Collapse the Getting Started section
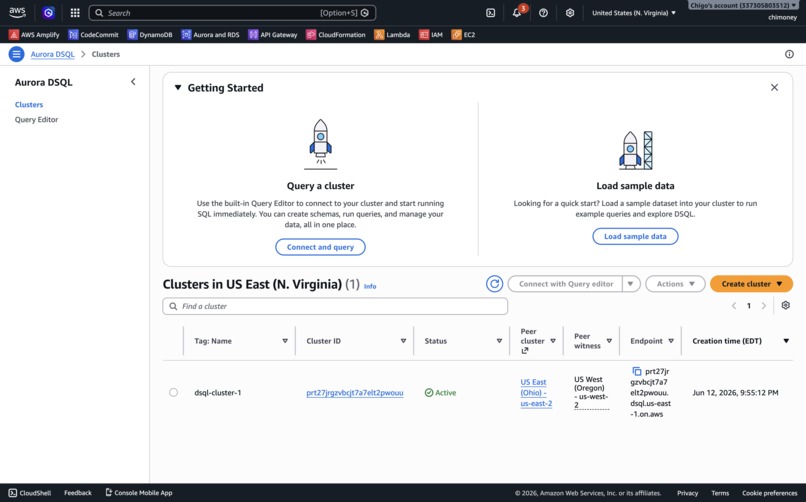806x502 pixels. click(178, 87)
